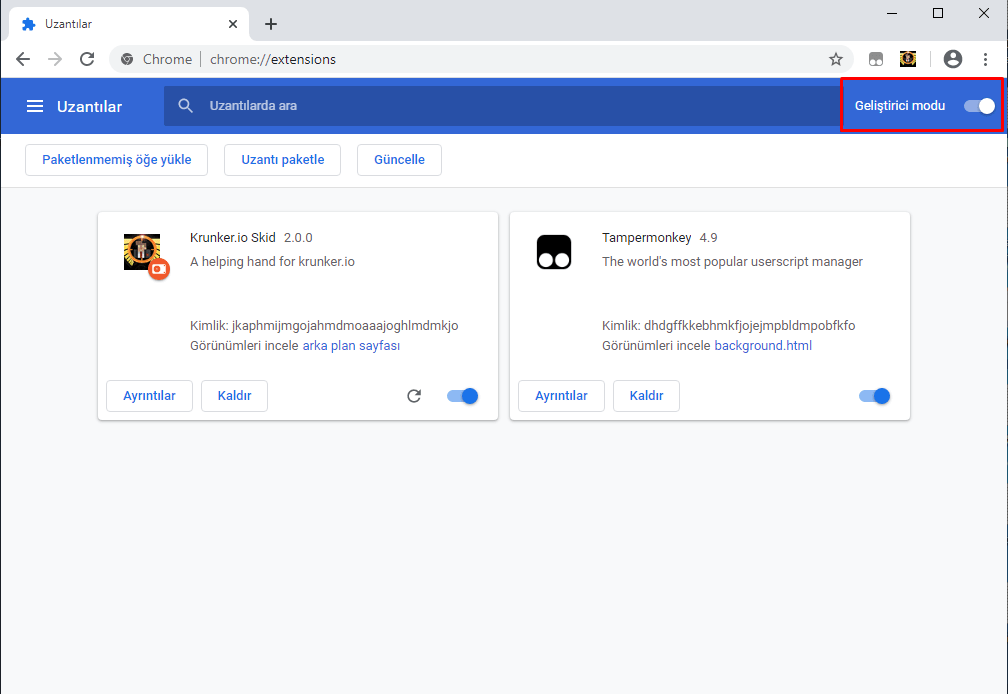Image resolution: width=1008 pixels, height=694 pixels.
Task: Click Kaldır for Krunker.io Skid
Action: click(234, 396)
